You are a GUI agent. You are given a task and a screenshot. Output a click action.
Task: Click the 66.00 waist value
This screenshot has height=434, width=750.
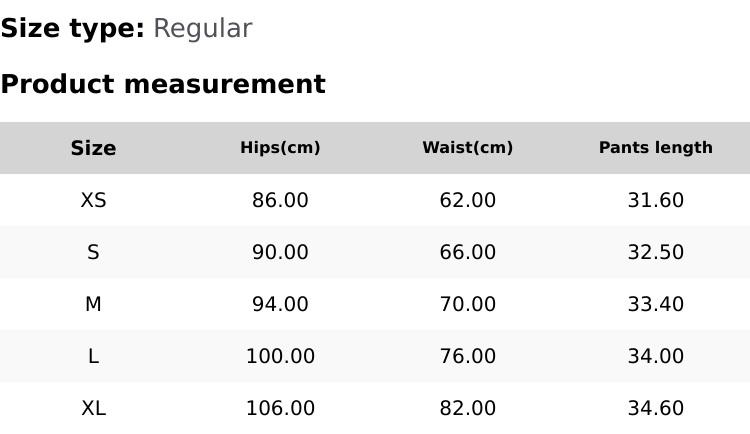pyautogui.click(x=467, y=253)
